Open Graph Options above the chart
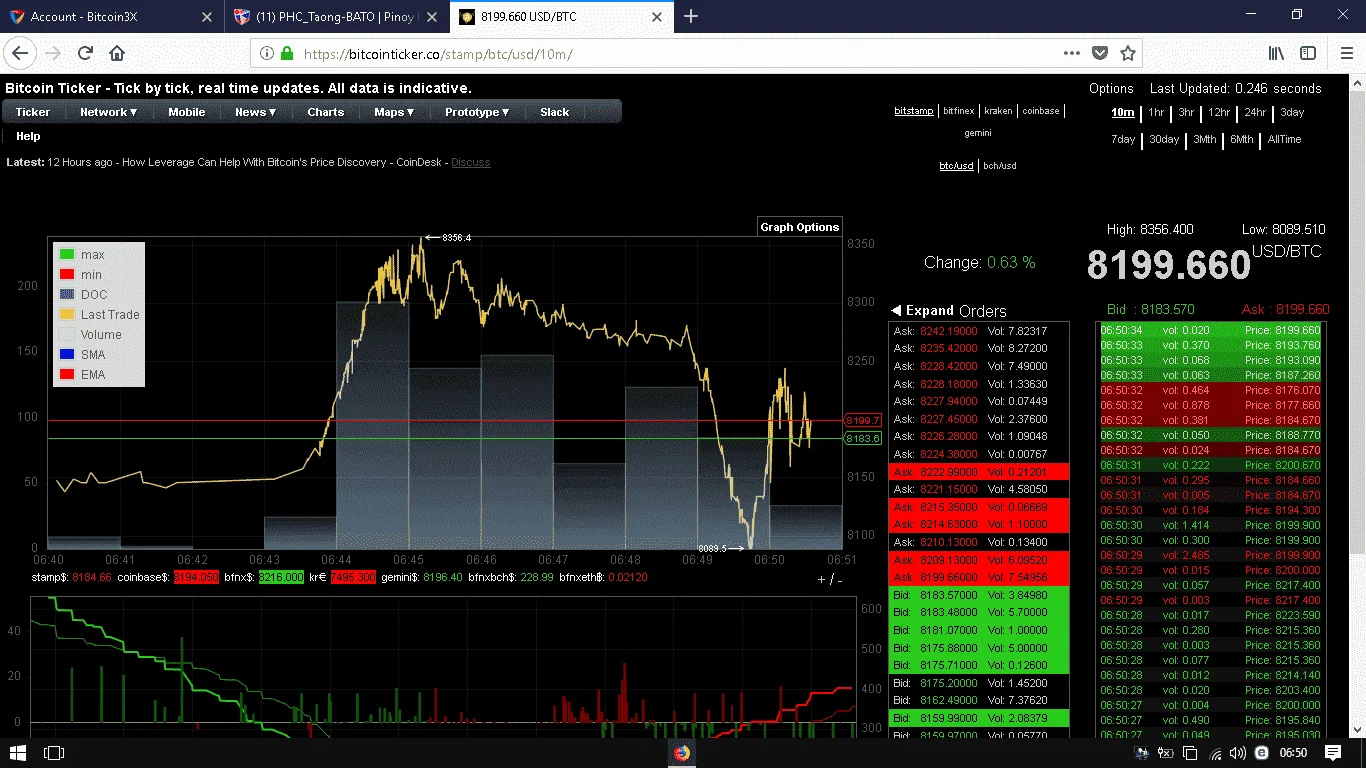Viewport: 1366px width, 768px height. (x=800, y=227)
